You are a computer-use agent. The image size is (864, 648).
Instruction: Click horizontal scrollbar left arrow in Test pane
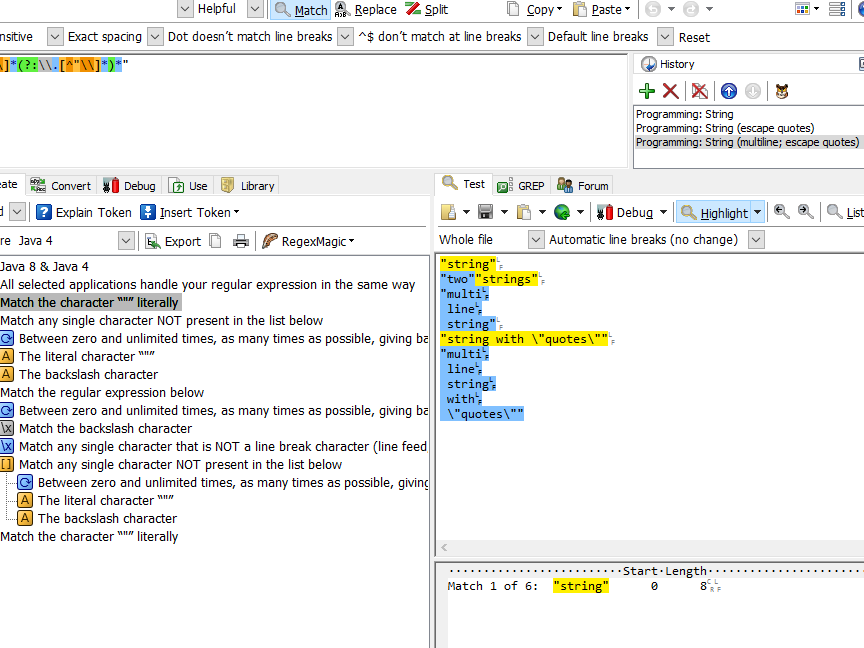[444, 547]
